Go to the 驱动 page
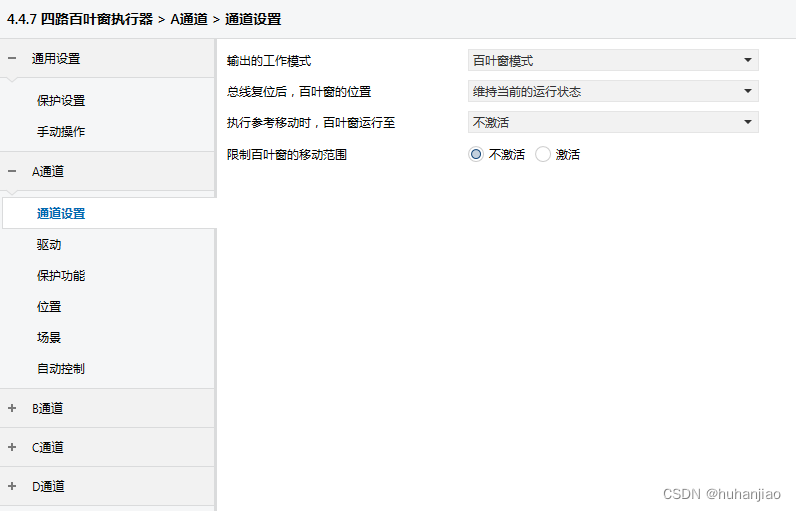Screen dimensions: 796x511 (49, 245)
